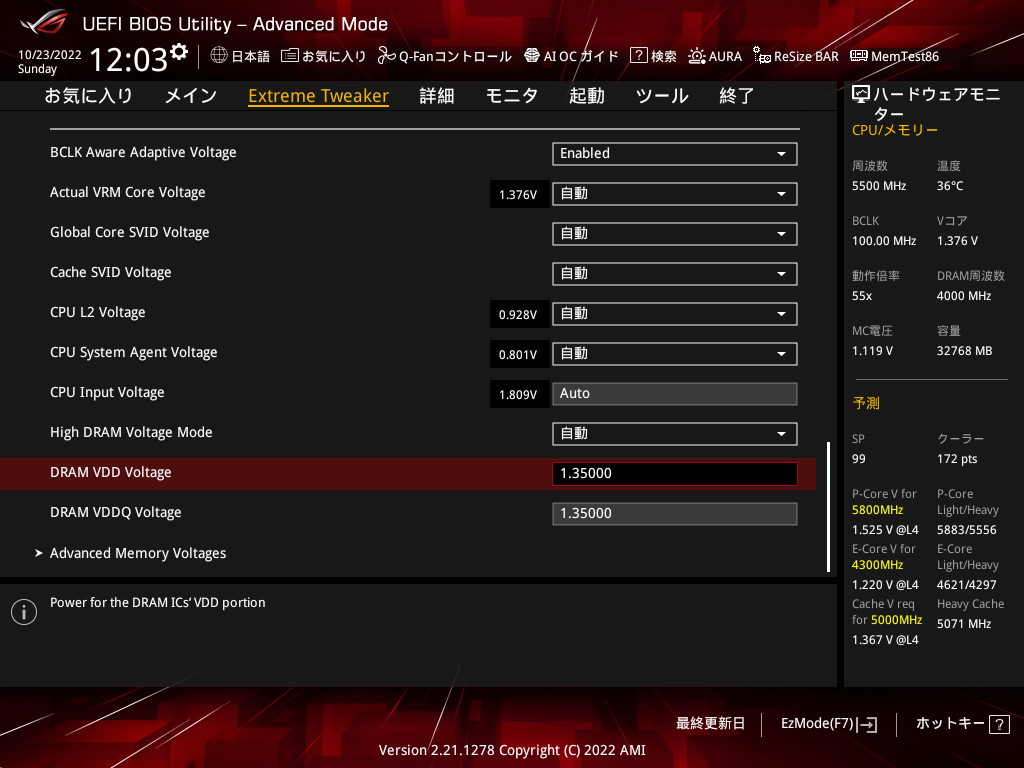
Task: Click the 5071 MHz heavy cache value
Action: 965,624
